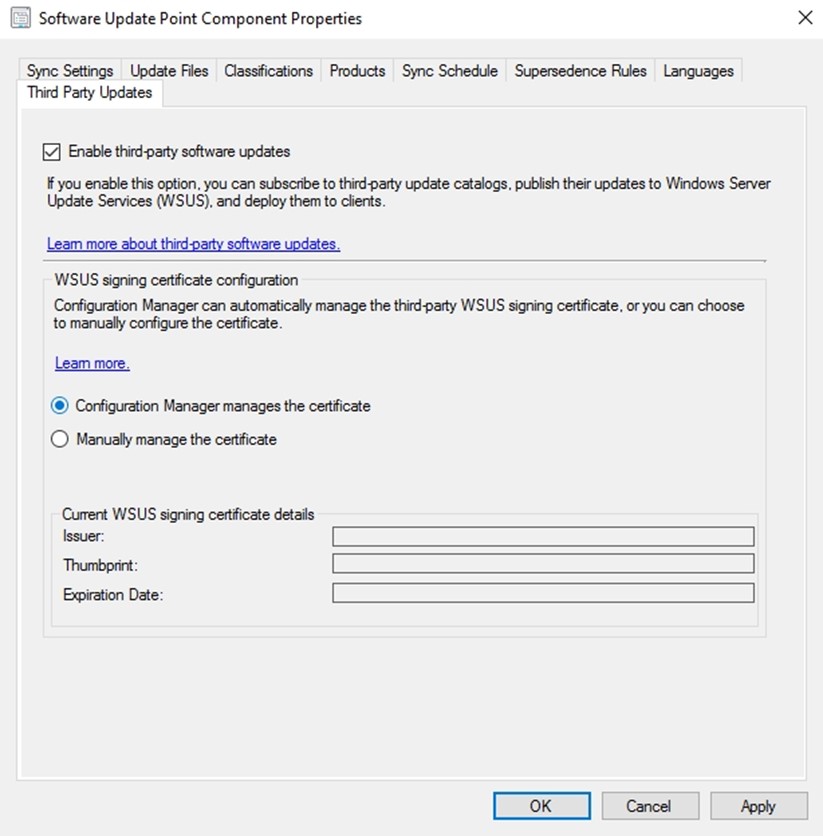Screen dimensions: 823x836
Task: Click the Issuer certificate field
Action: tap(543, 536)
